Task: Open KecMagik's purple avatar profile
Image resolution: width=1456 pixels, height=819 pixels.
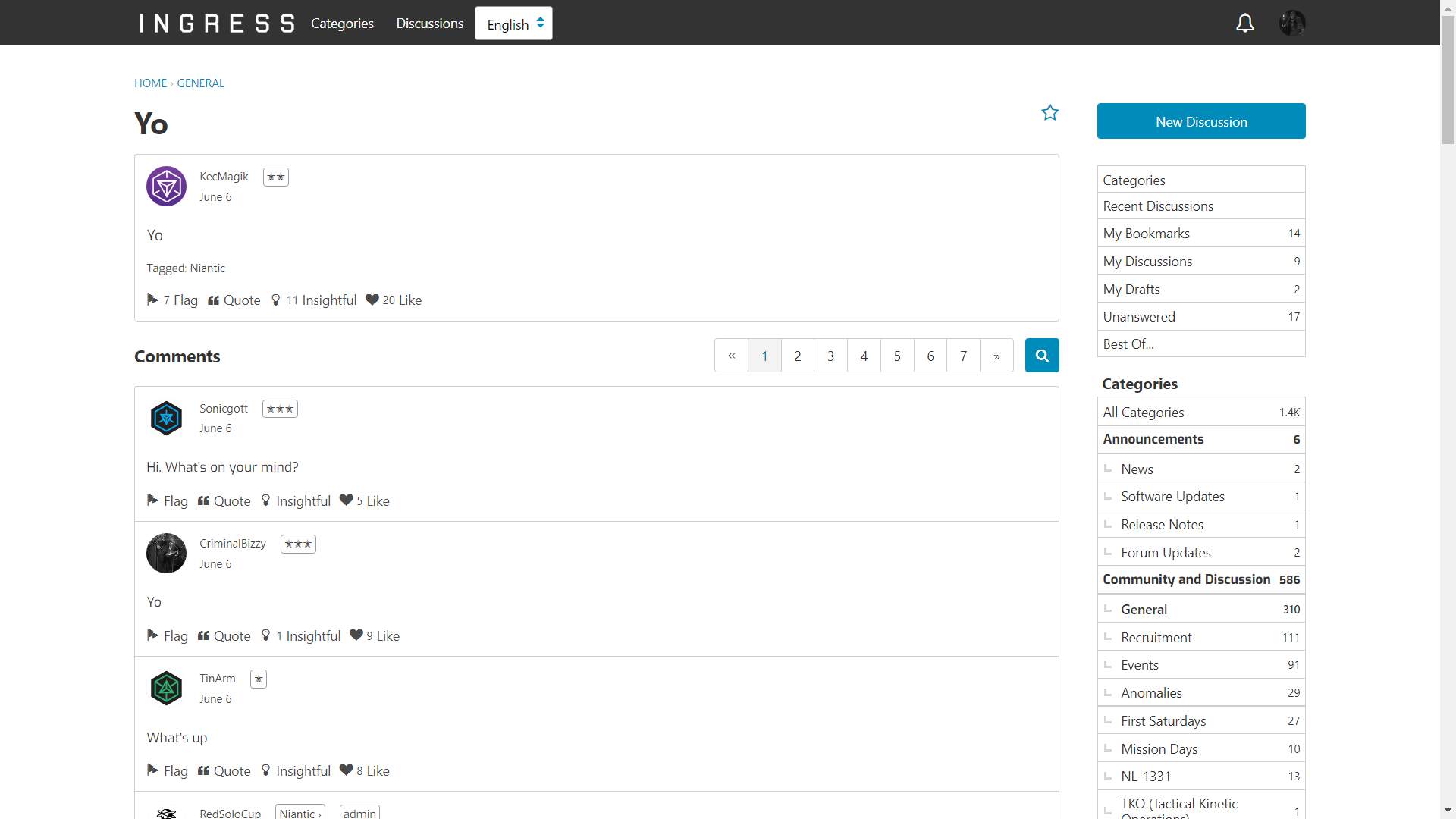Action: pyautogui.click(x=166, y=187)
